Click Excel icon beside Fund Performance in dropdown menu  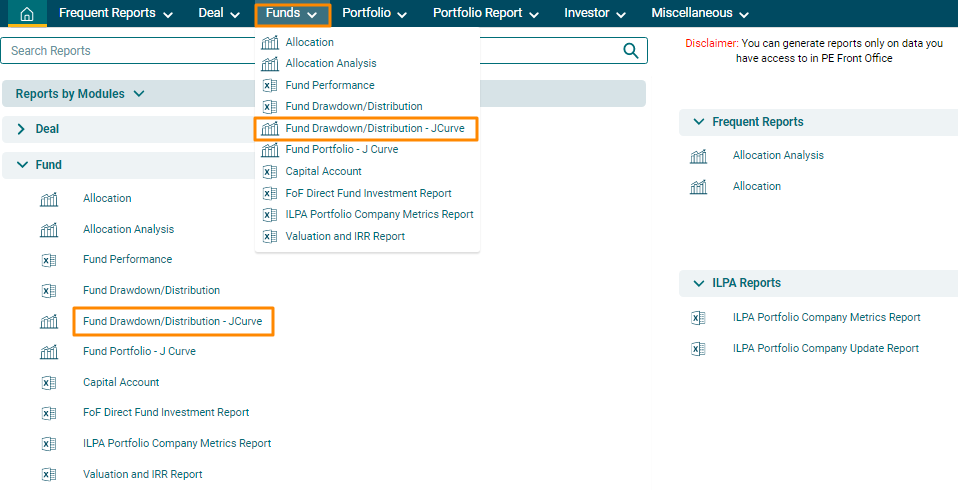click(x=269, y=86)
